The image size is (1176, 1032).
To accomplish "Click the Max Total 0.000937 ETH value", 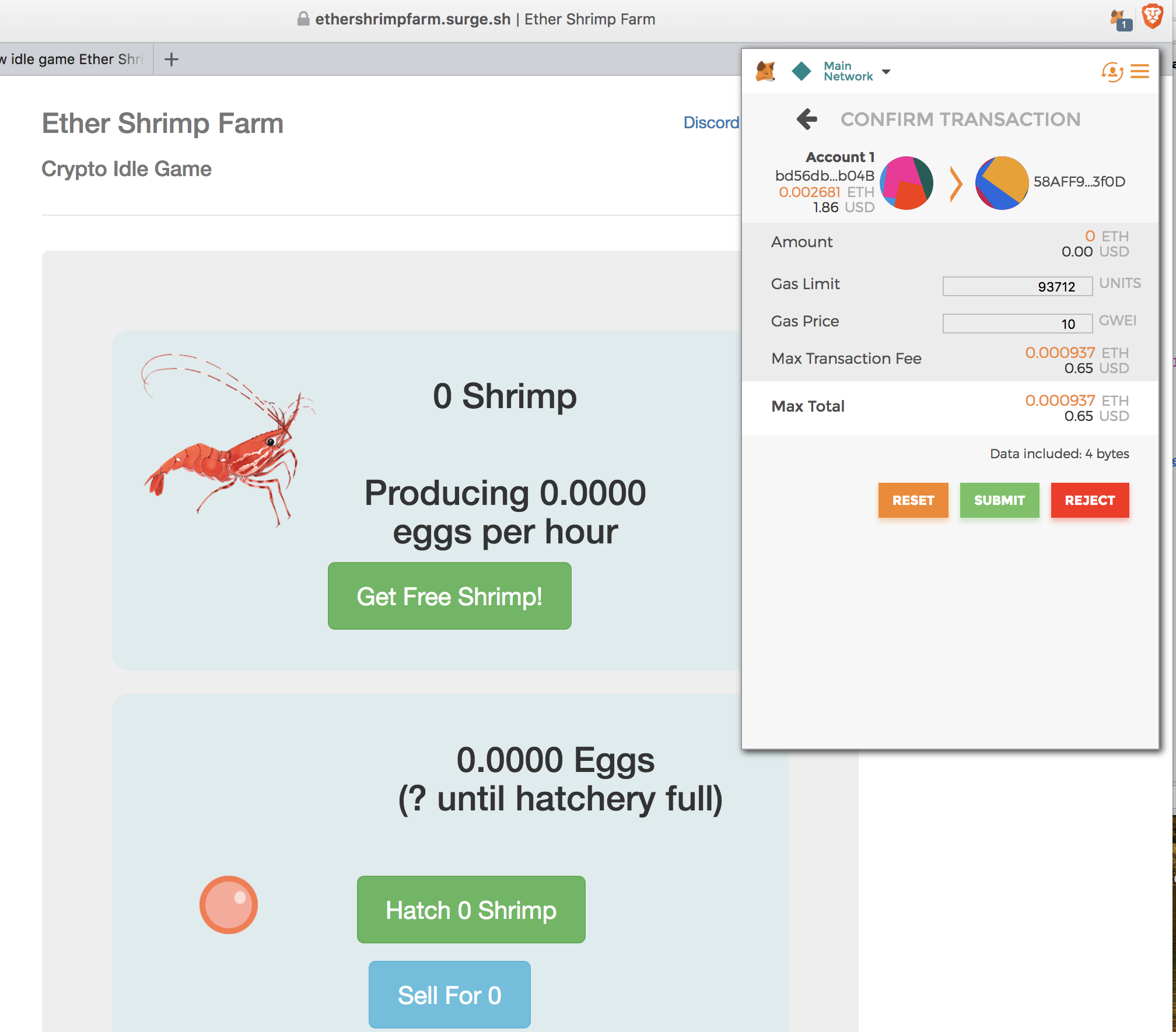I will 1077,401.
